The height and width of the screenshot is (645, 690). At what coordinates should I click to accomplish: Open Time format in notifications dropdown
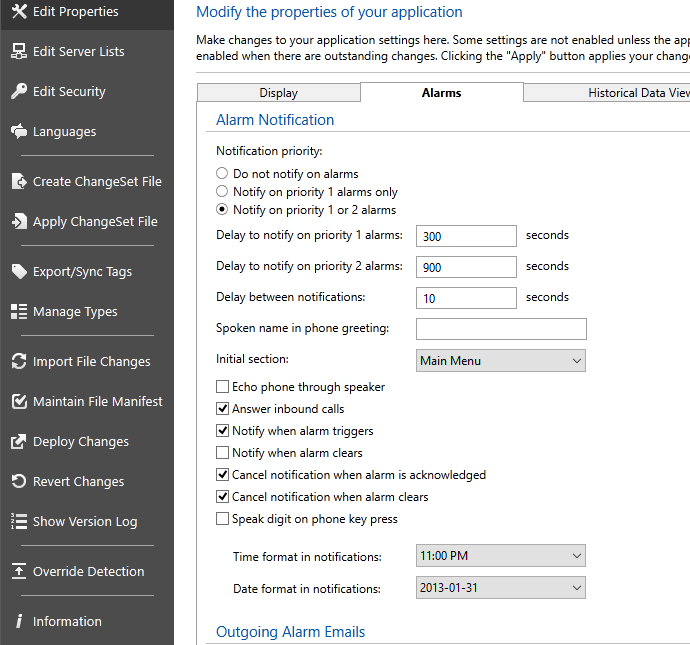(501, 556)
